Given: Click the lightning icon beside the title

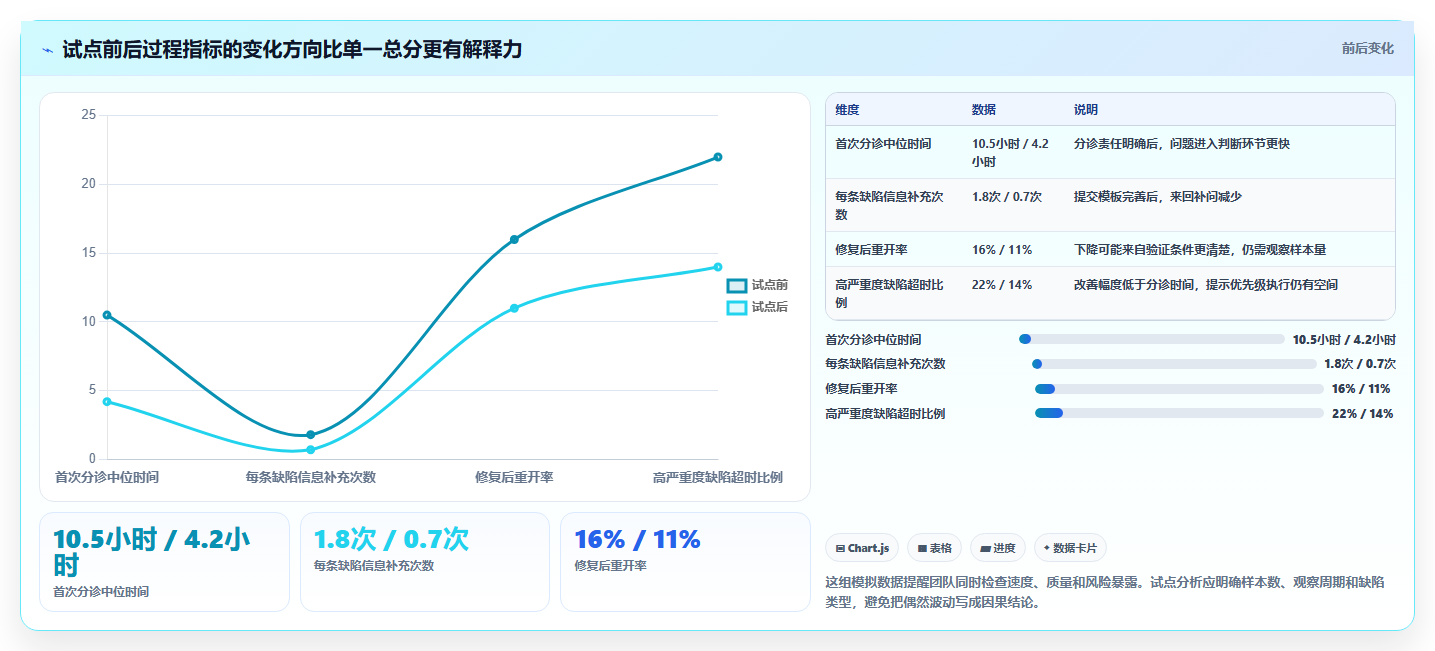Looking at the screenshot, I should click(x=48, y=50).
